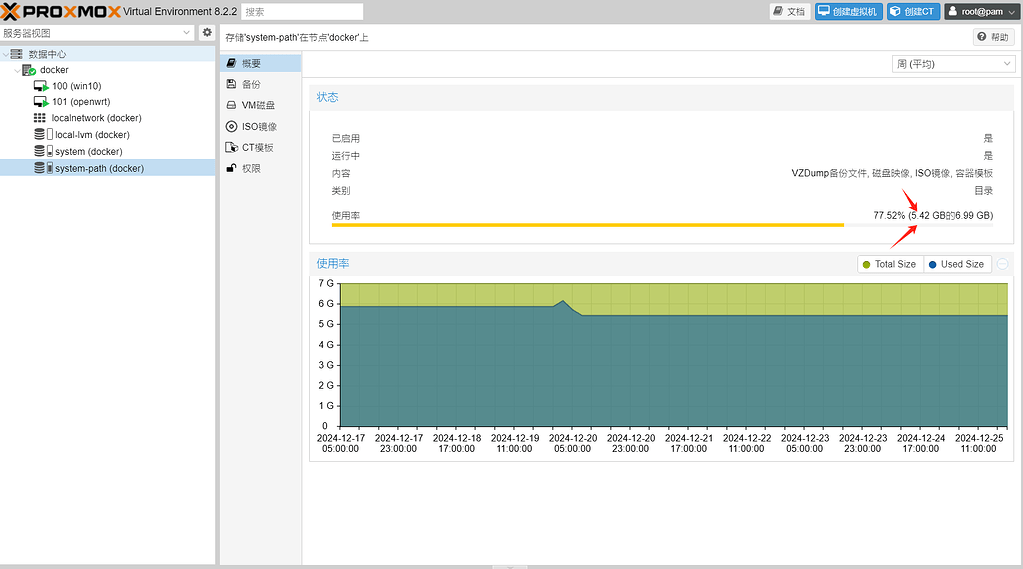Click the yellow usage progress bar
The width and height of the screenshot is (1023, 569).
point(587,225)
